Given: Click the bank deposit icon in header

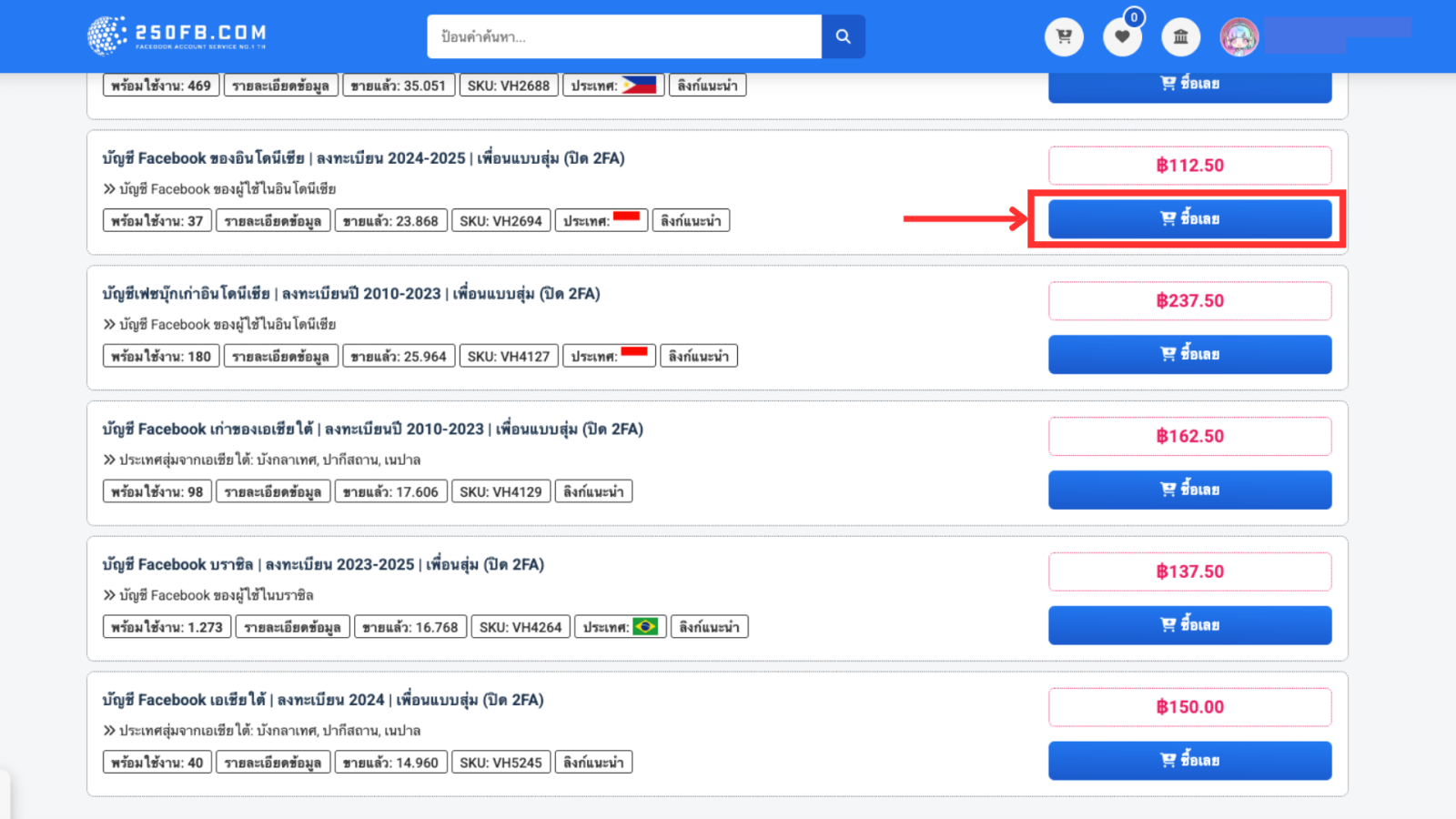Looking at the screenshot, I should click(1180, 37).
